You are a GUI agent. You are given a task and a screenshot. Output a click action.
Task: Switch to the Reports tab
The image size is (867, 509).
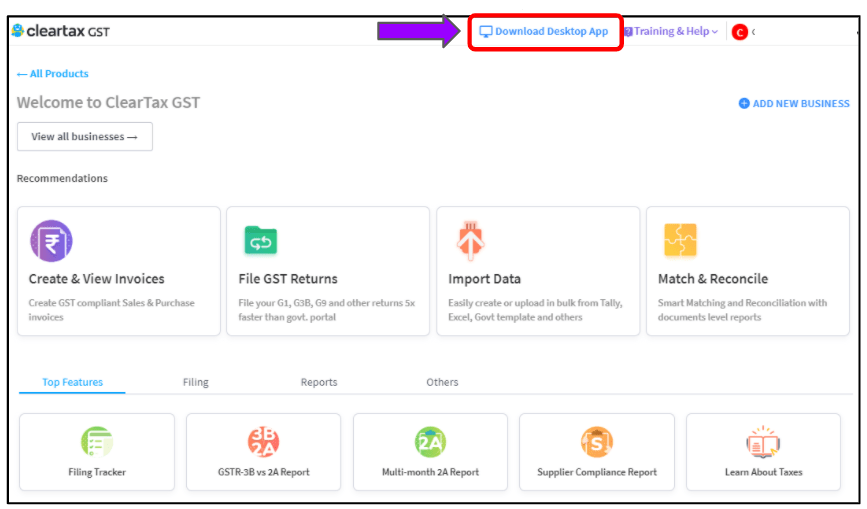point(319,382)
